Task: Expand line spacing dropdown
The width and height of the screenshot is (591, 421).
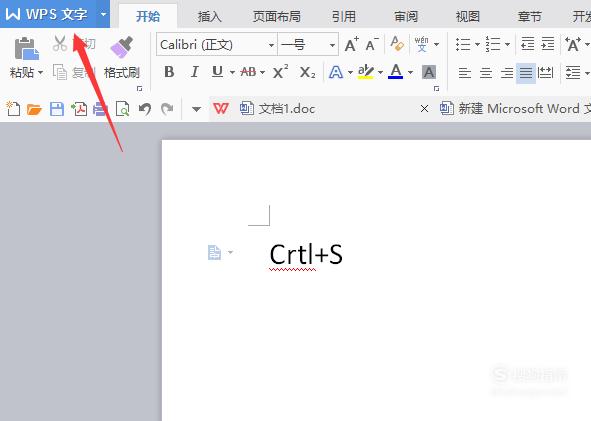Action: pyautogui.click(x=586, y=72)
